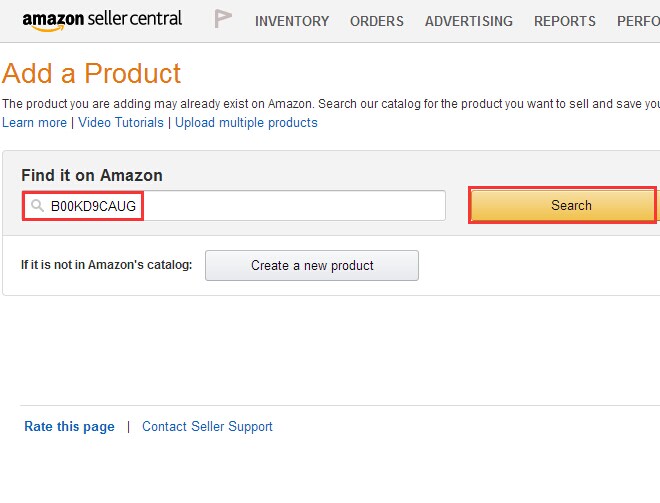Open the ORDERS menu

tap(377, 21)
